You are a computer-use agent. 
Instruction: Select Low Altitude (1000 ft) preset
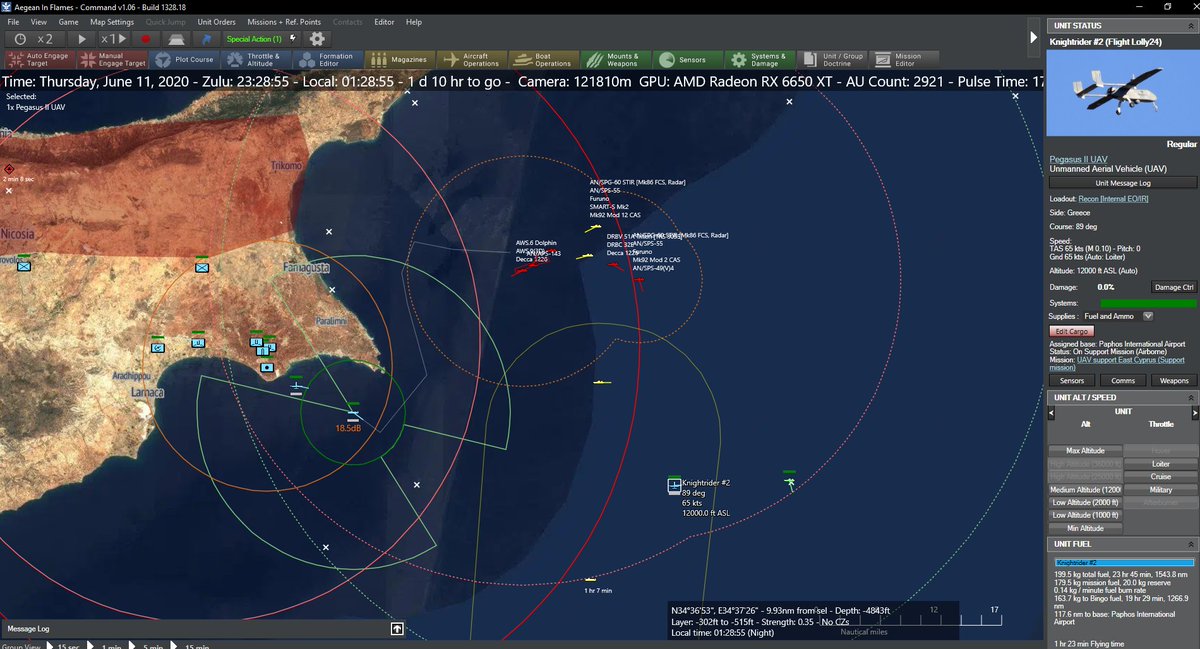(1085, 515)
